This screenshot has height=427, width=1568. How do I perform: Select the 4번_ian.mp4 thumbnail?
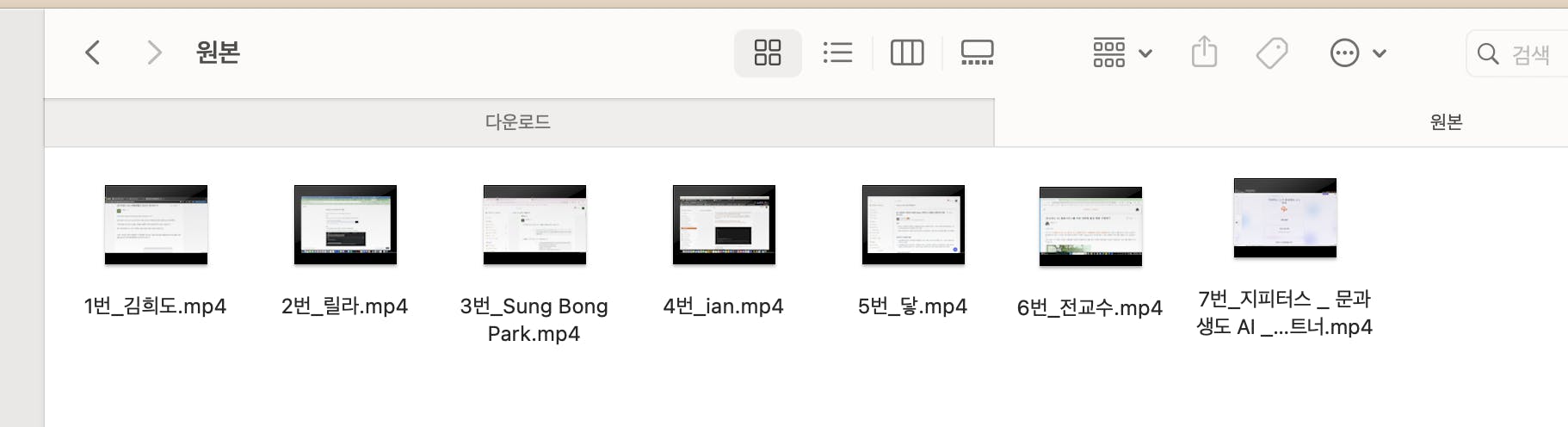click(x=724, y=225)
